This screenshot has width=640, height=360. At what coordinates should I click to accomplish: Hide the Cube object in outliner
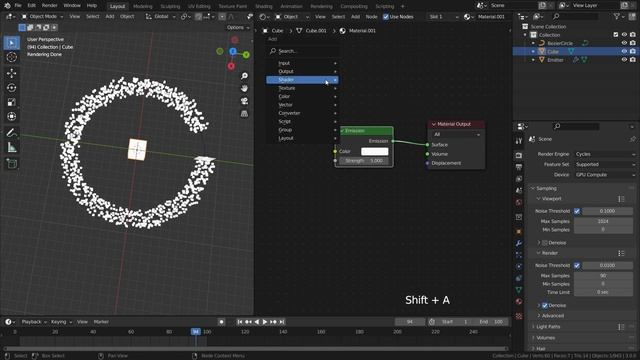point(624,51)
